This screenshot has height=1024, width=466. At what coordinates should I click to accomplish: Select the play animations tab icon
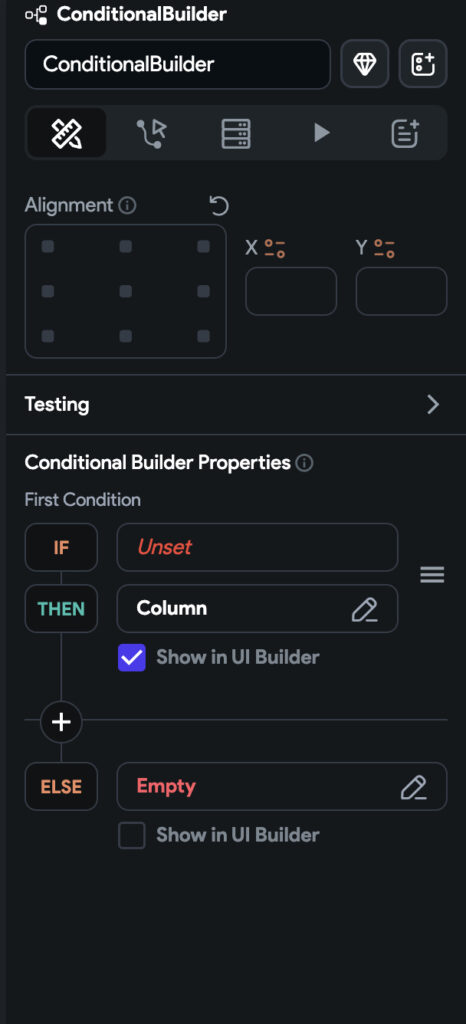point(320,133)
